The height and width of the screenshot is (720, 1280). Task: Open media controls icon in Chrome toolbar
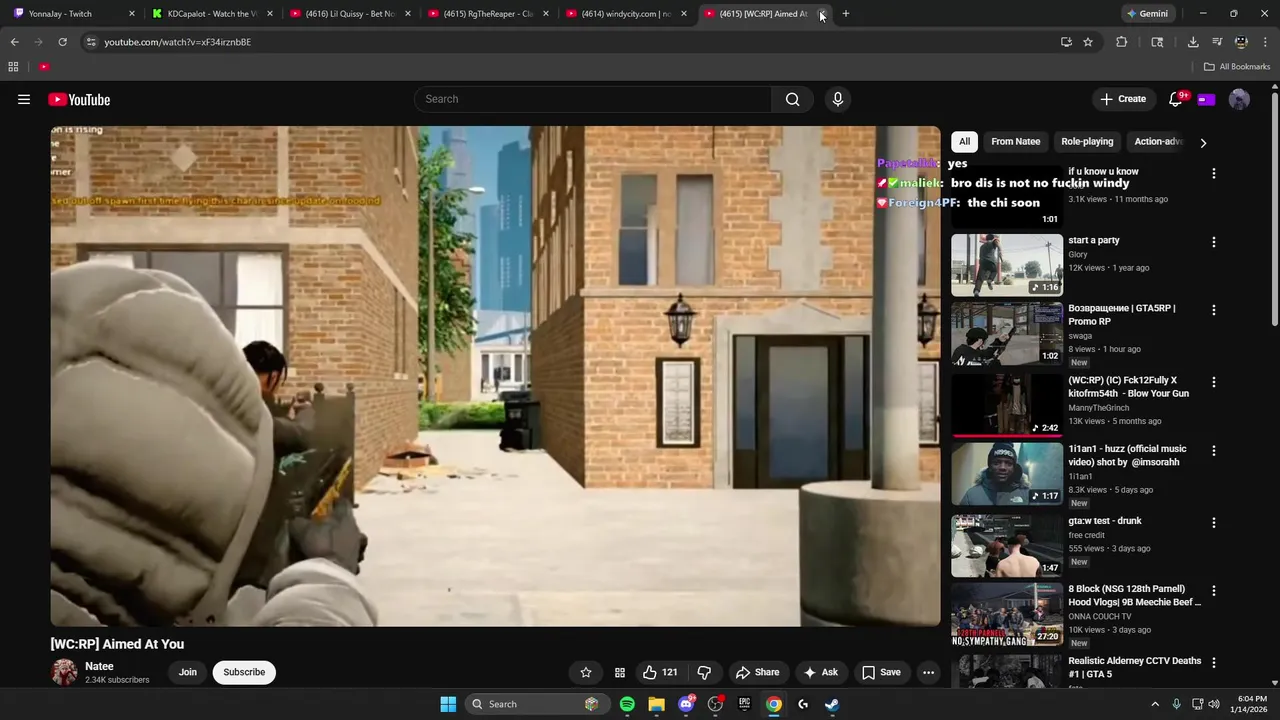click(1217, 42)
